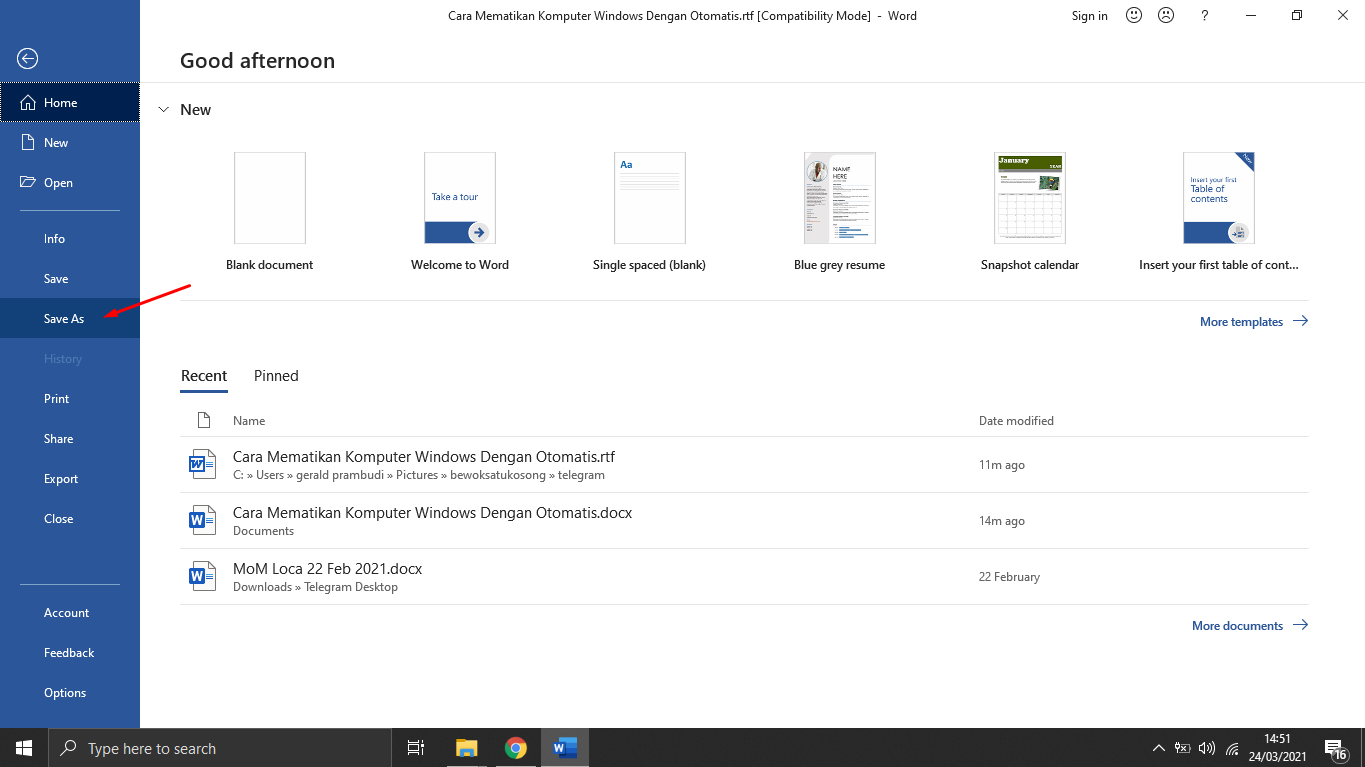Click the Home house icon
The width and height of the screenshot is (1365, 767).
coord(28,102)
